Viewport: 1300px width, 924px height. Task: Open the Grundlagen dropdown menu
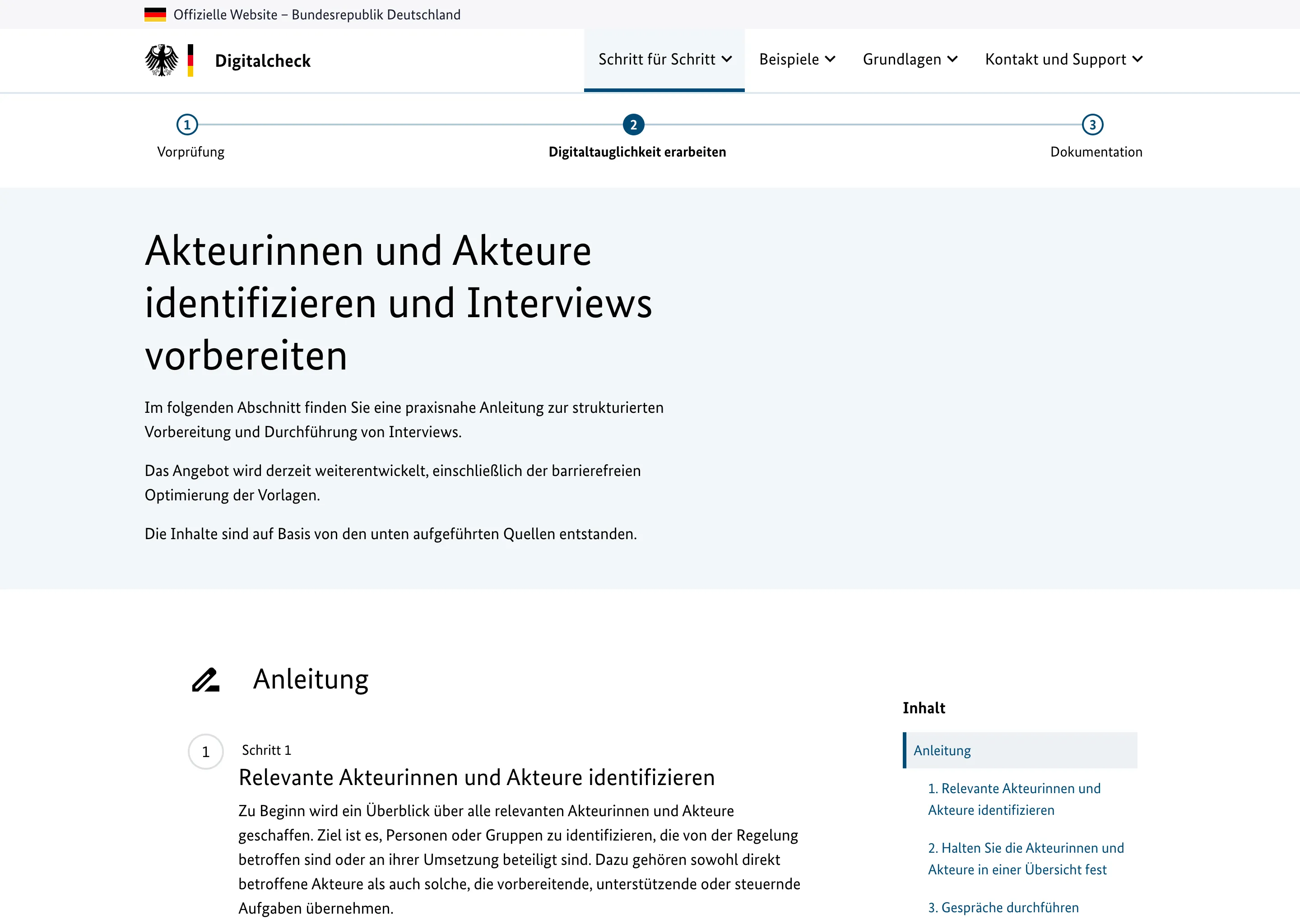(910, 60)
